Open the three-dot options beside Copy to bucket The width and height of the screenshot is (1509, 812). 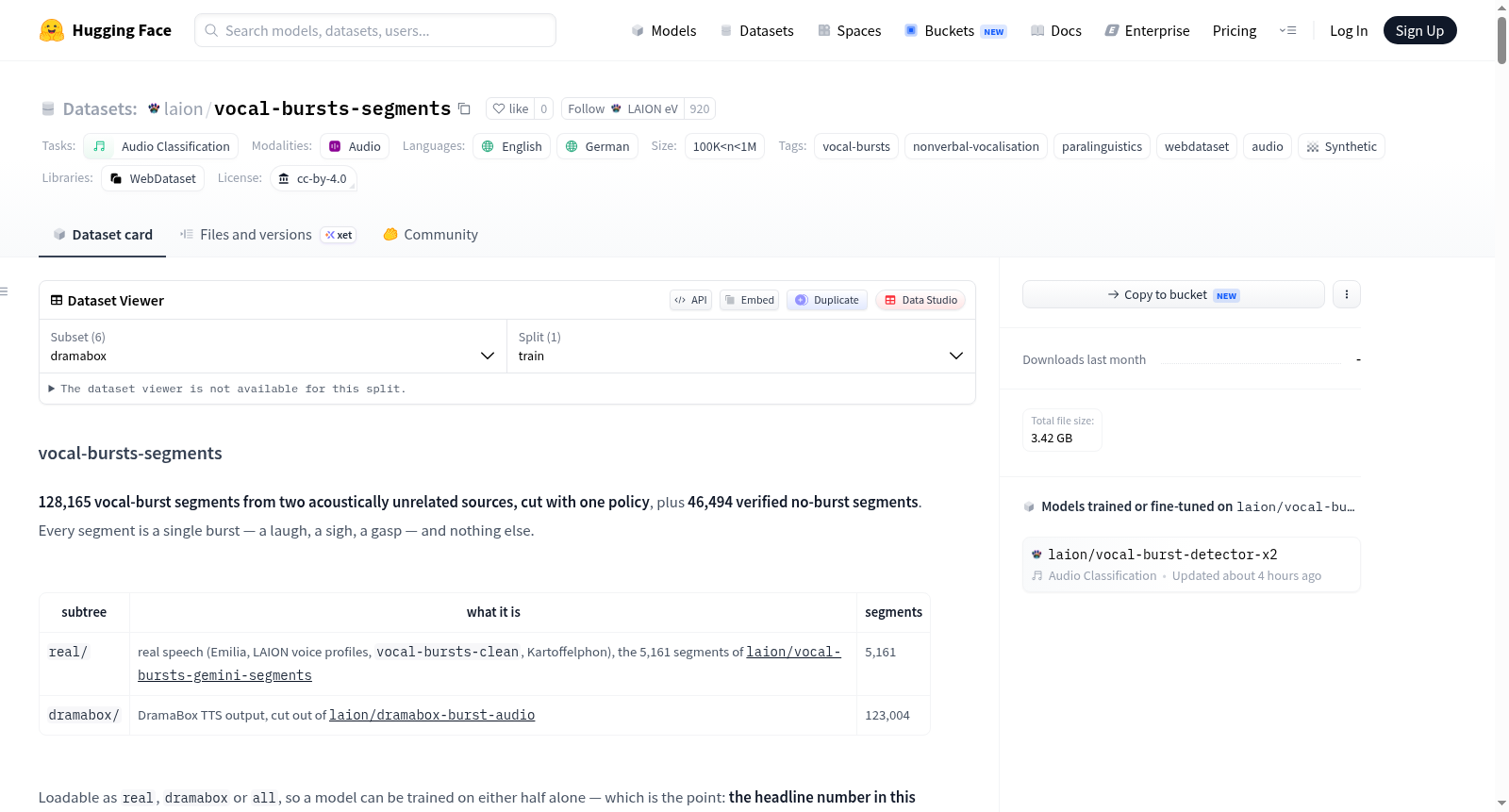1347,294
